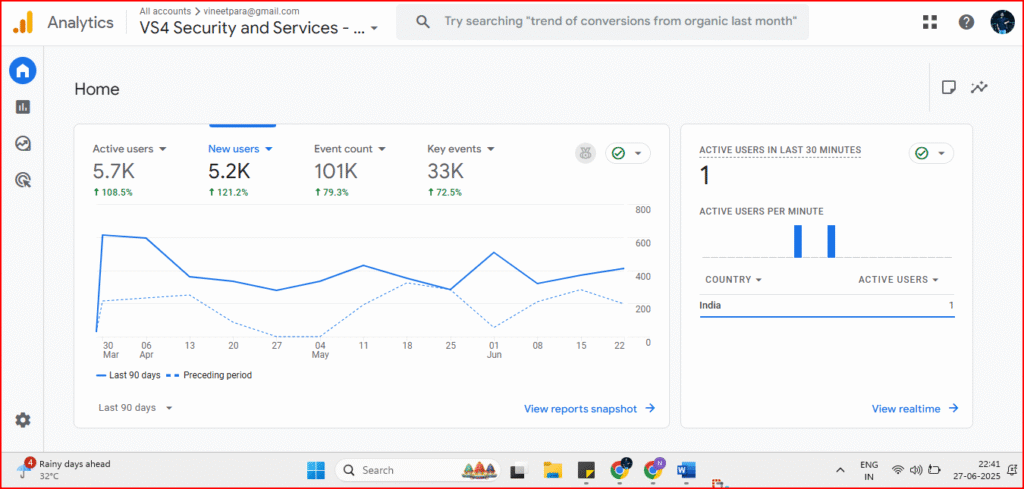1024x489 pixels.
Task: Click the second blue bar in per-minute chart
Action: pyautogui.click(x=831, y=242)
